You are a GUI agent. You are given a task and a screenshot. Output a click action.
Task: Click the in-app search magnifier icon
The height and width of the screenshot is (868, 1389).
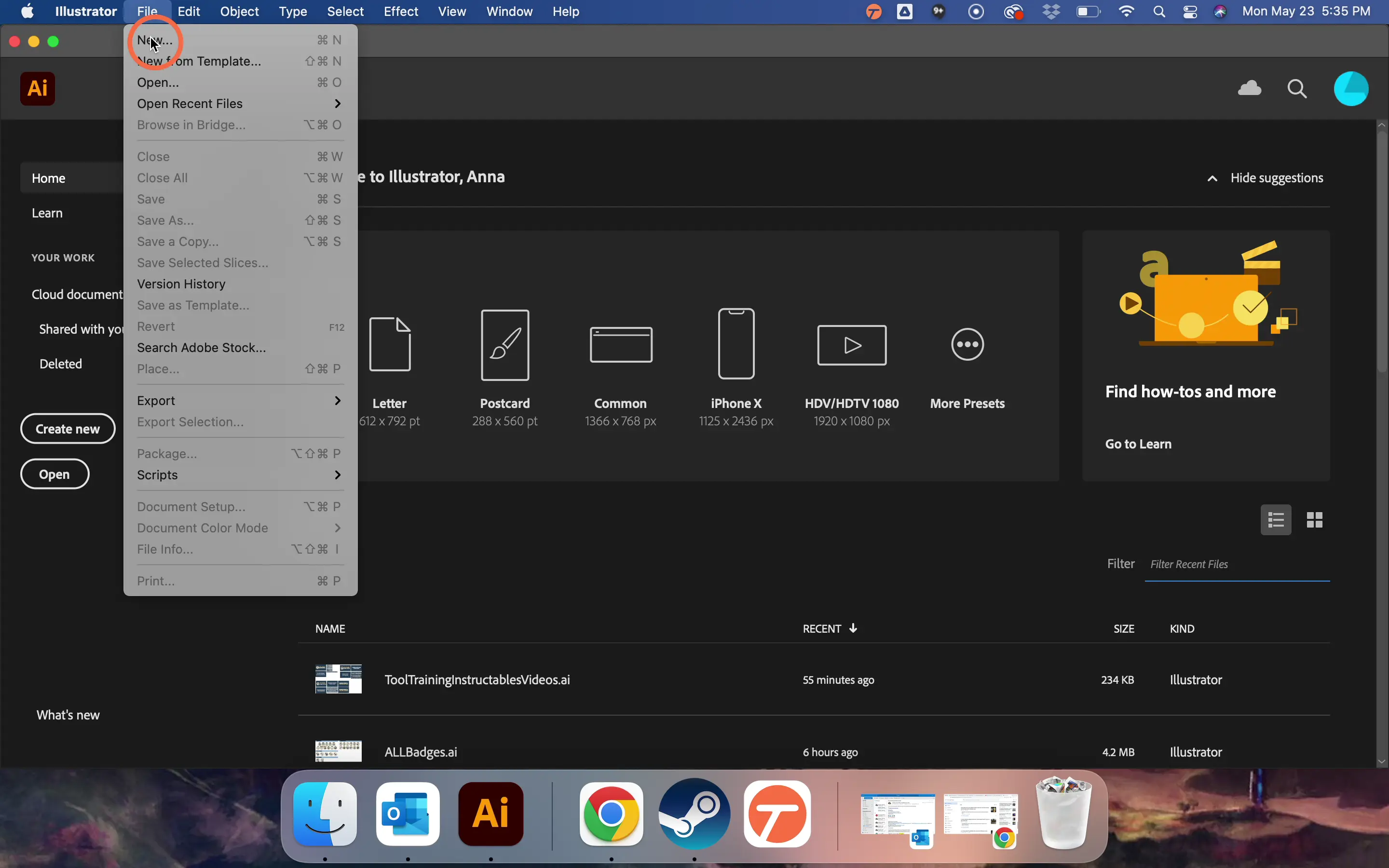coord(1297,89)
